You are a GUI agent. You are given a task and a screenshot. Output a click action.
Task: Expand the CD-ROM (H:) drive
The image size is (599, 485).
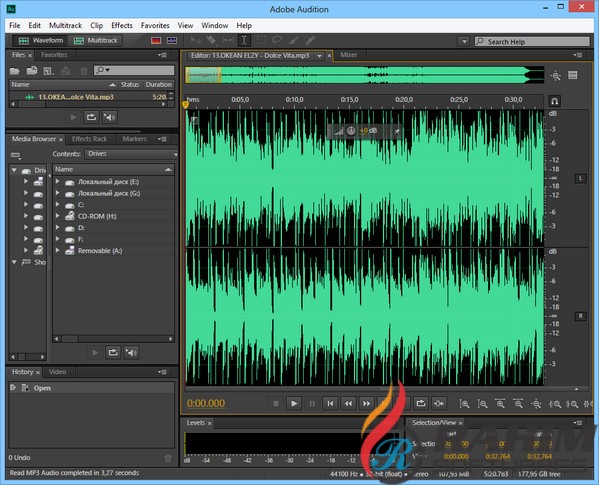point(58,216)
